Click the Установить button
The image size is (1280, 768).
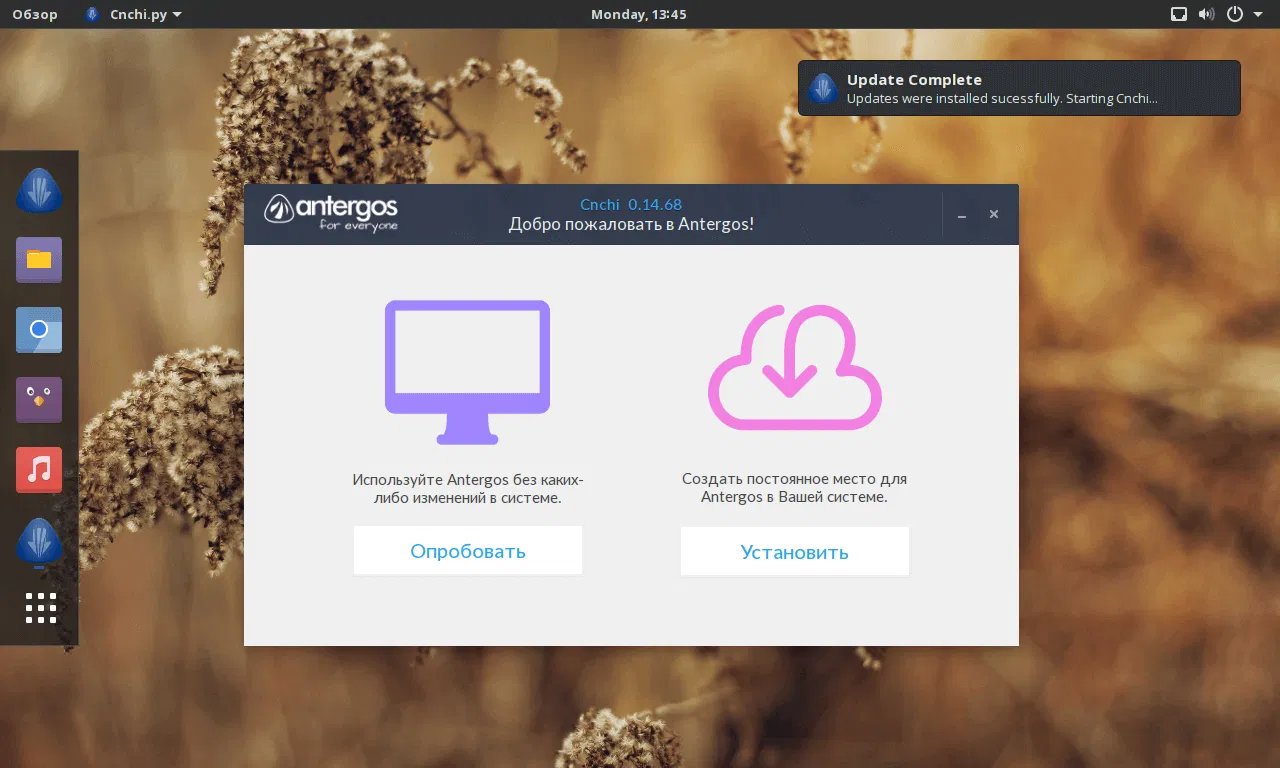pyautogui.click(x=795, y=551)
